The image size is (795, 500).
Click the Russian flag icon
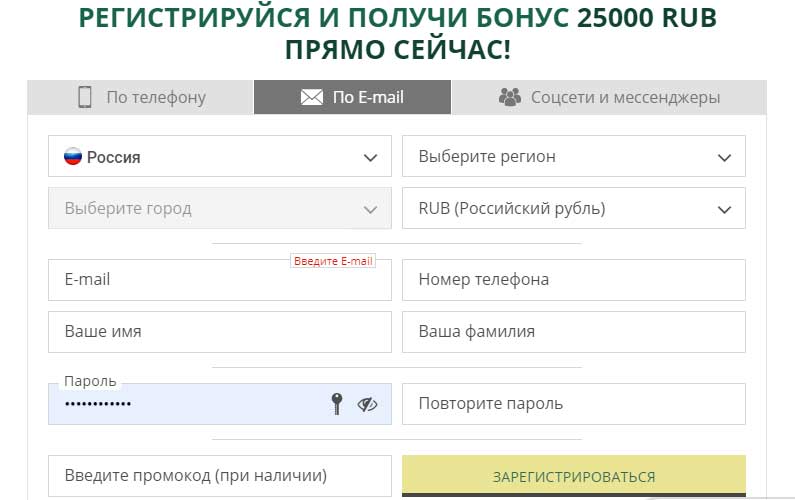pos(73,156)
